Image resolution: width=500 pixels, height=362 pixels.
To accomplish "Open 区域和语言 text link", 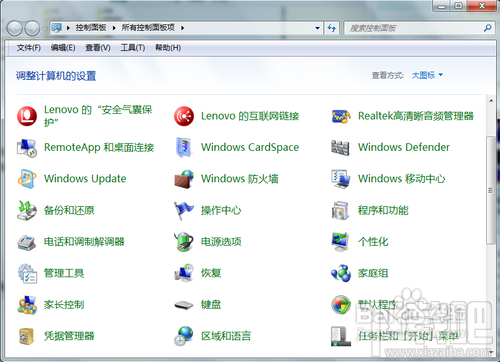I will point(226,336).
